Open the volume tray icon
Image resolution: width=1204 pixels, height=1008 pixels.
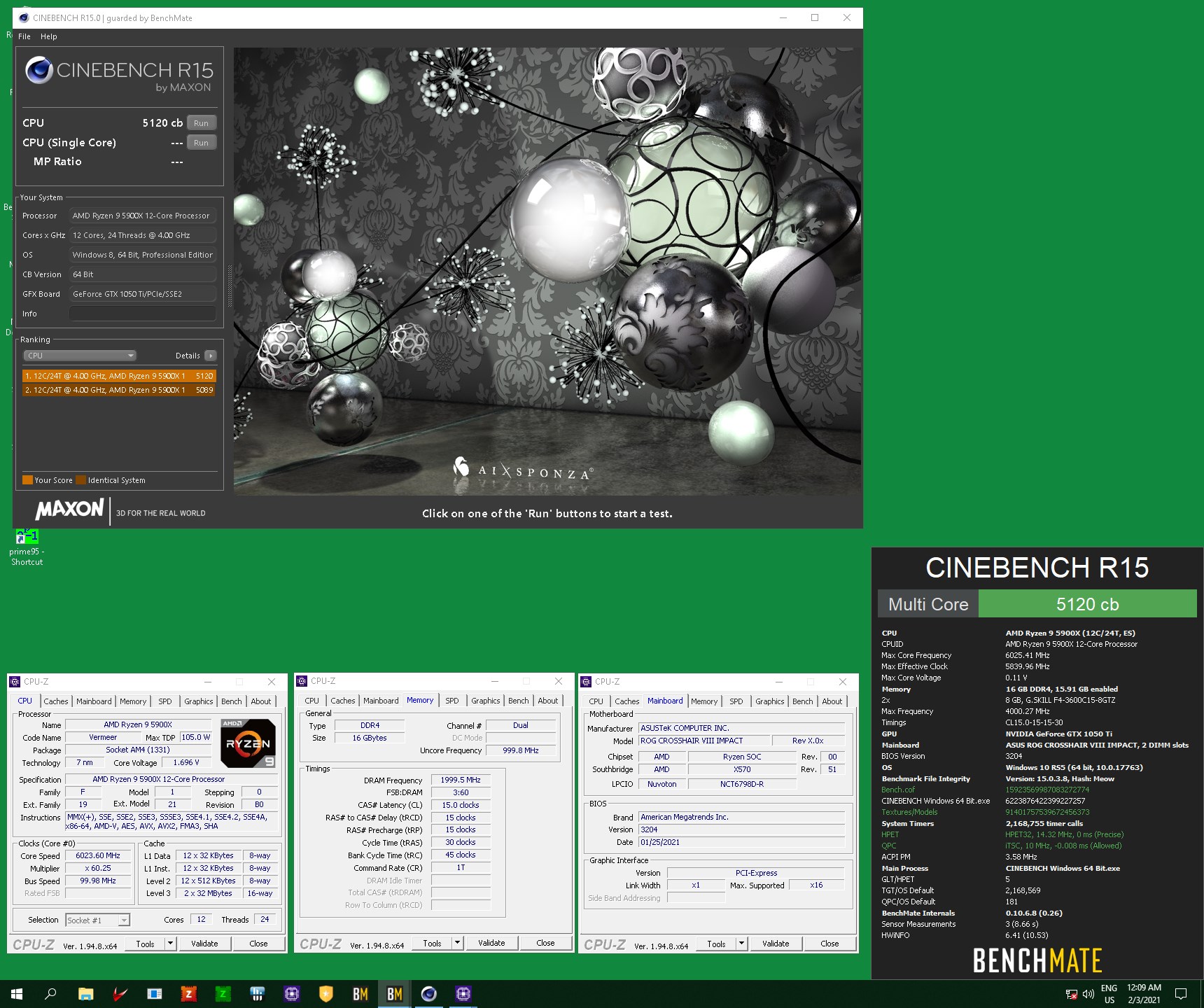click(x=1088, y=994)
